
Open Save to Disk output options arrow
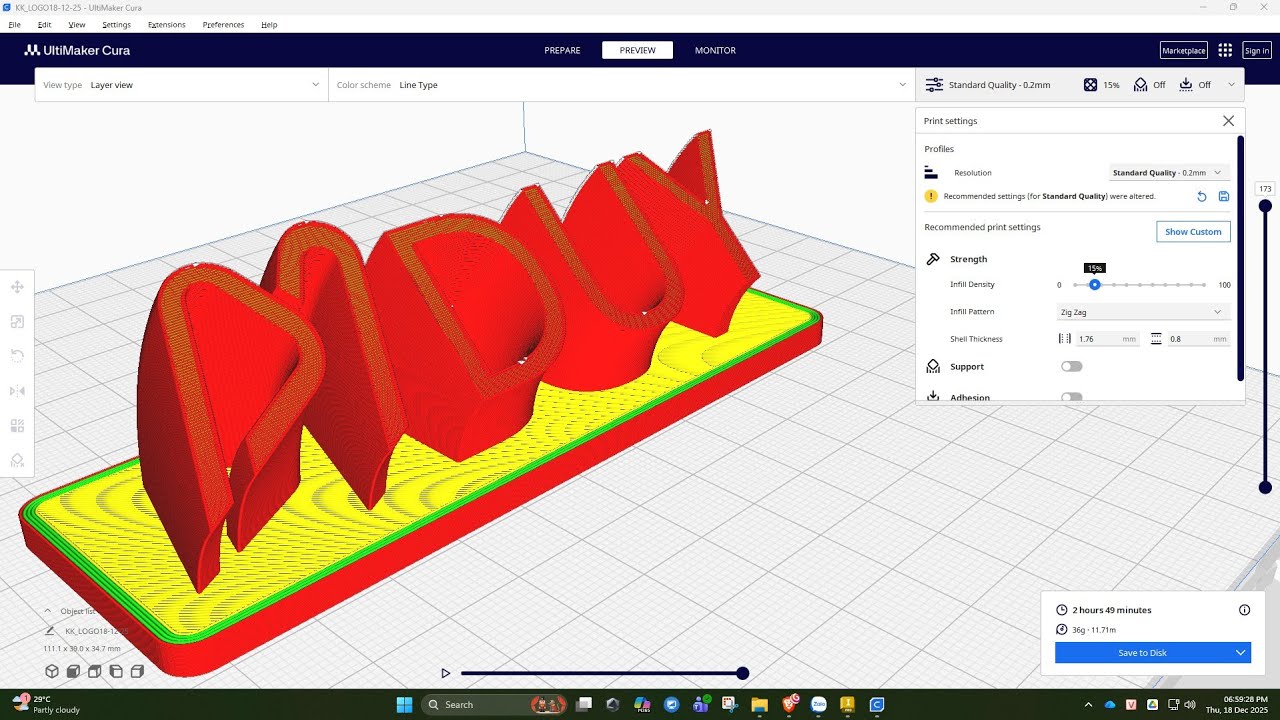tap(1240, 653)
